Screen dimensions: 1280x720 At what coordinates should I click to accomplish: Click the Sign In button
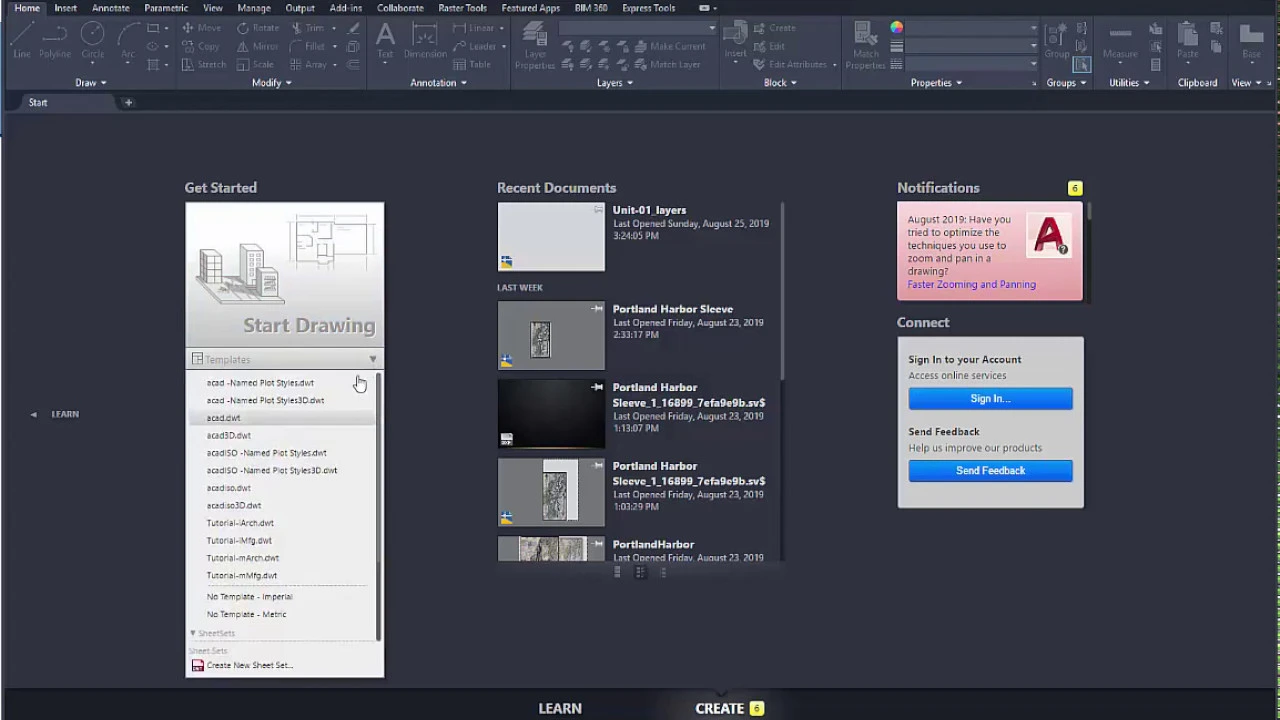[990, 398]
